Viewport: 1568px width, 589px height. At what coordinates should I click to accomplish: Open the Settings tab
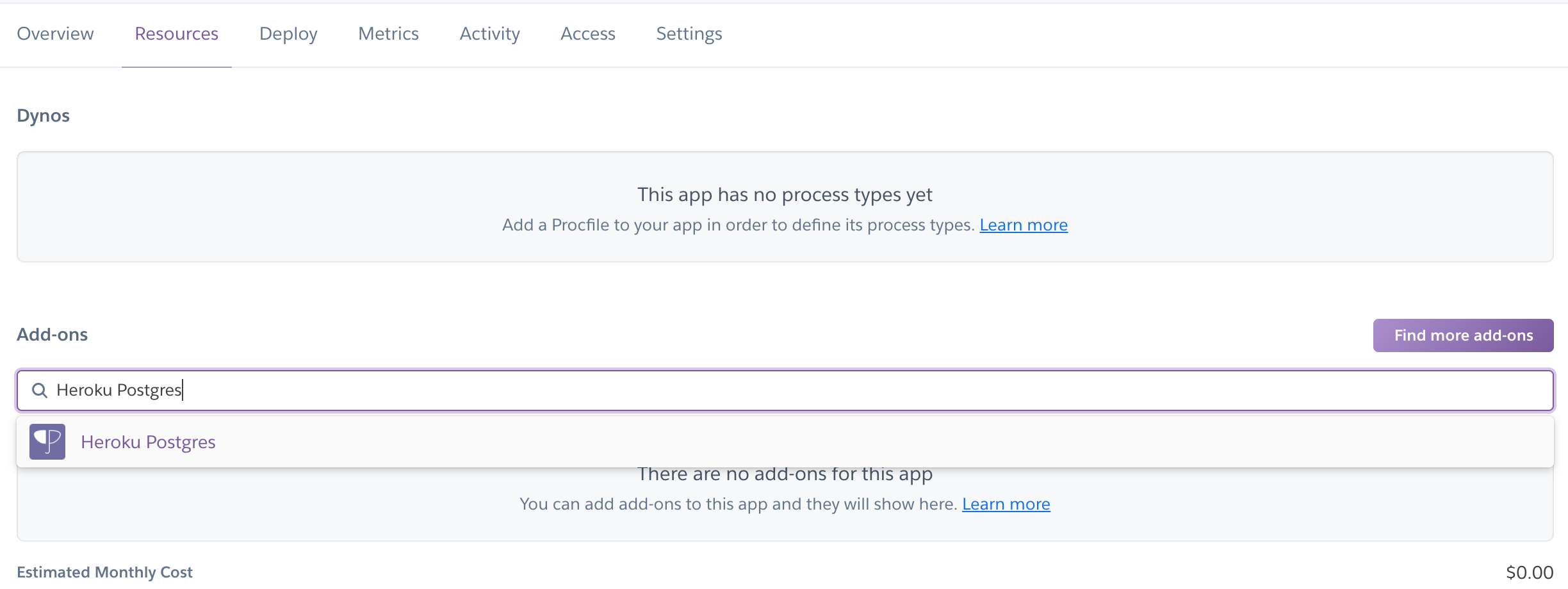(689, 33)
